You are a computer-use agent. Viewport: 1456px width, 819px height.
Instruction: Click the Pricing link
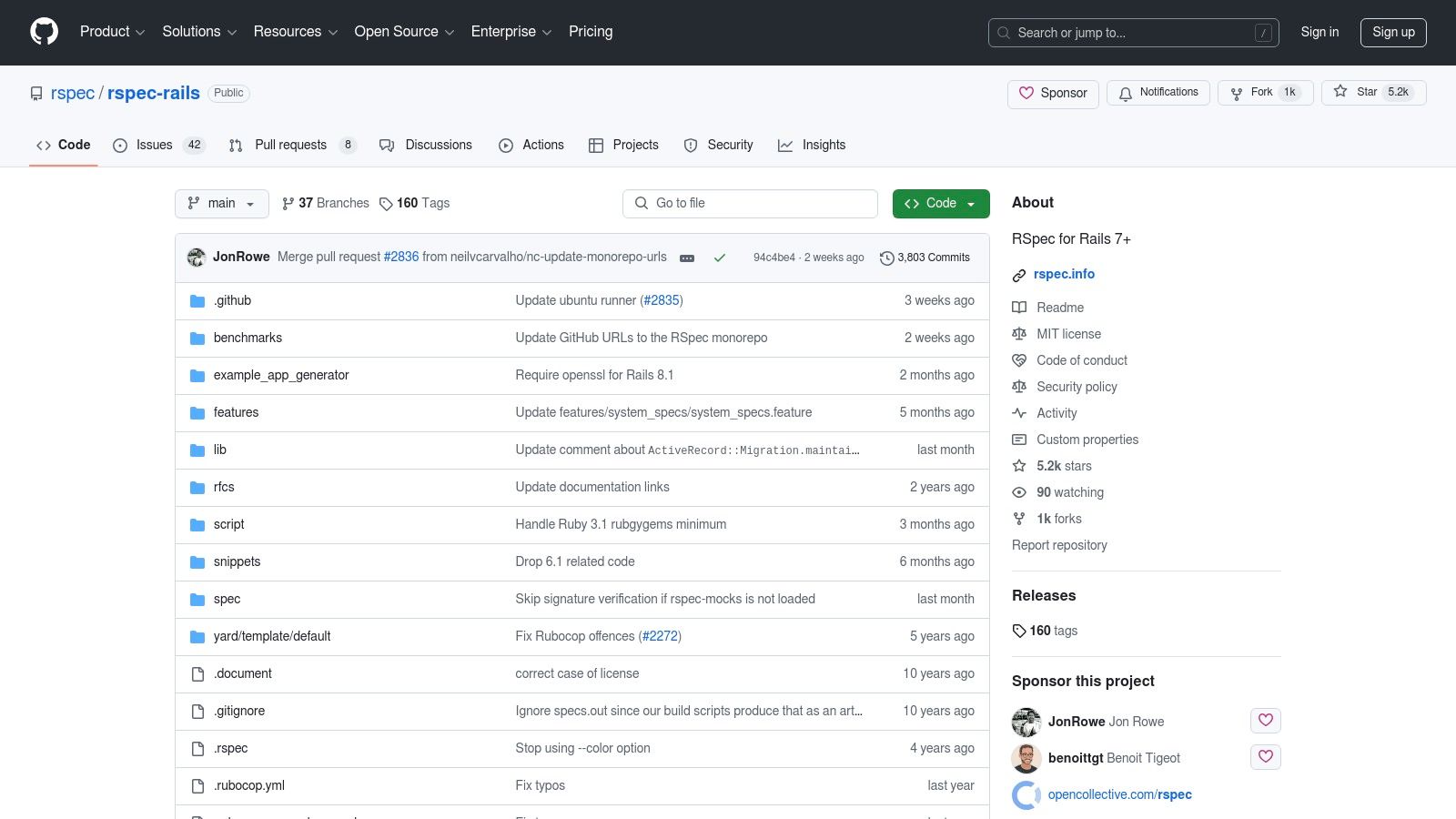pos(591,32)
